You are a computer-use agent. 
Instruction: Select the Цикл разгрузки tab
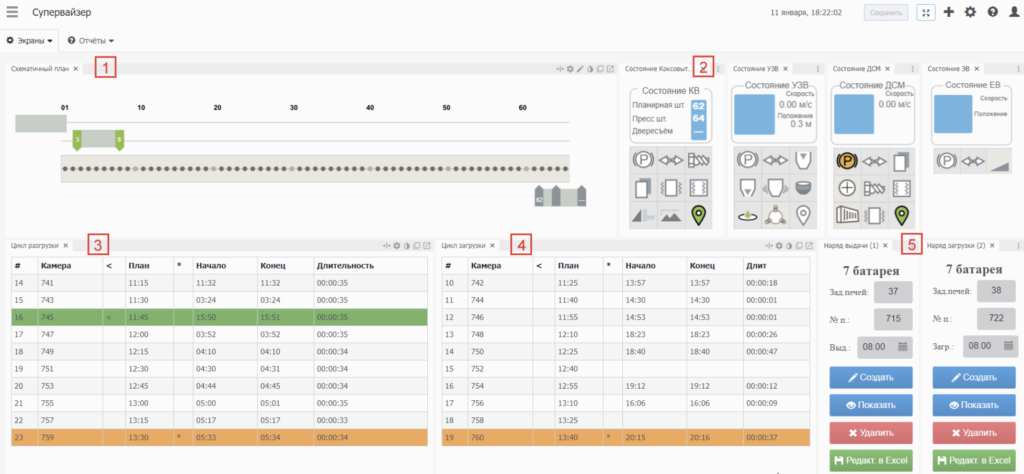coord(35,245)
